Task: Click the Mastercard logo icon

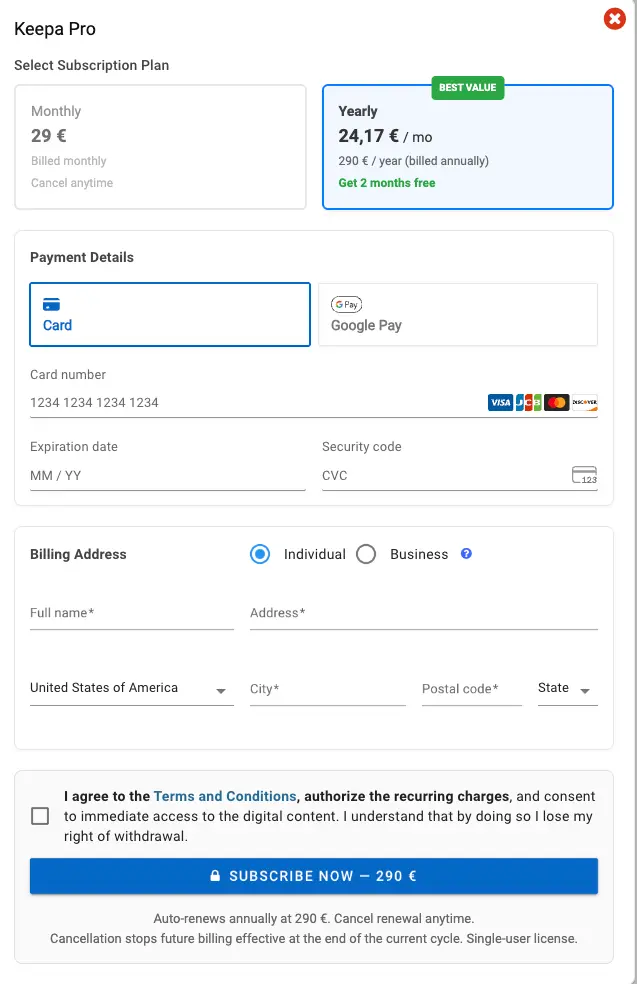Action: (557, 403)
